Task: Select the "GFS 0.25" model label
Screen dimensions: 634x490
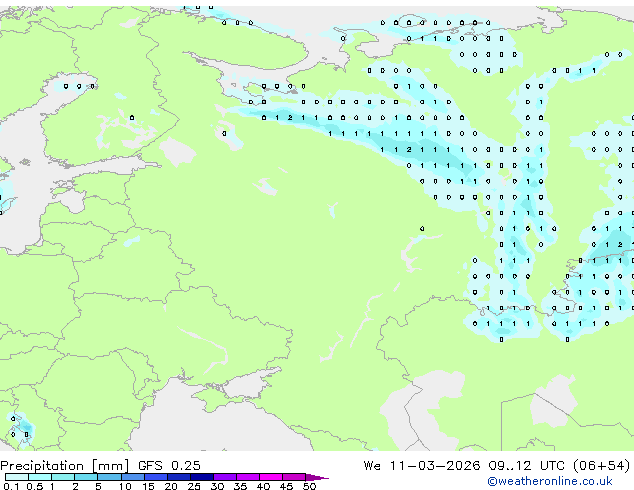Action: (169, 465)
